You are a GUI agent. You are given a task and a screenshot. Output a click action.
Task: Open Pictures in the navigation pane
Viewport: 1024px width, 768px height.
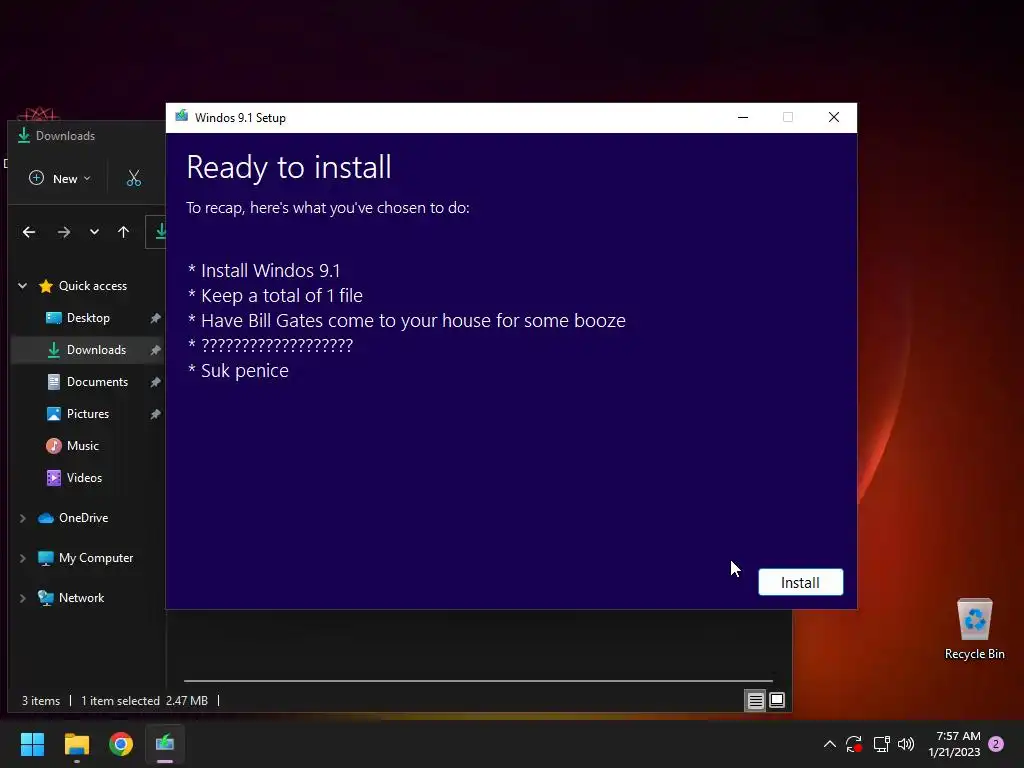88,413
